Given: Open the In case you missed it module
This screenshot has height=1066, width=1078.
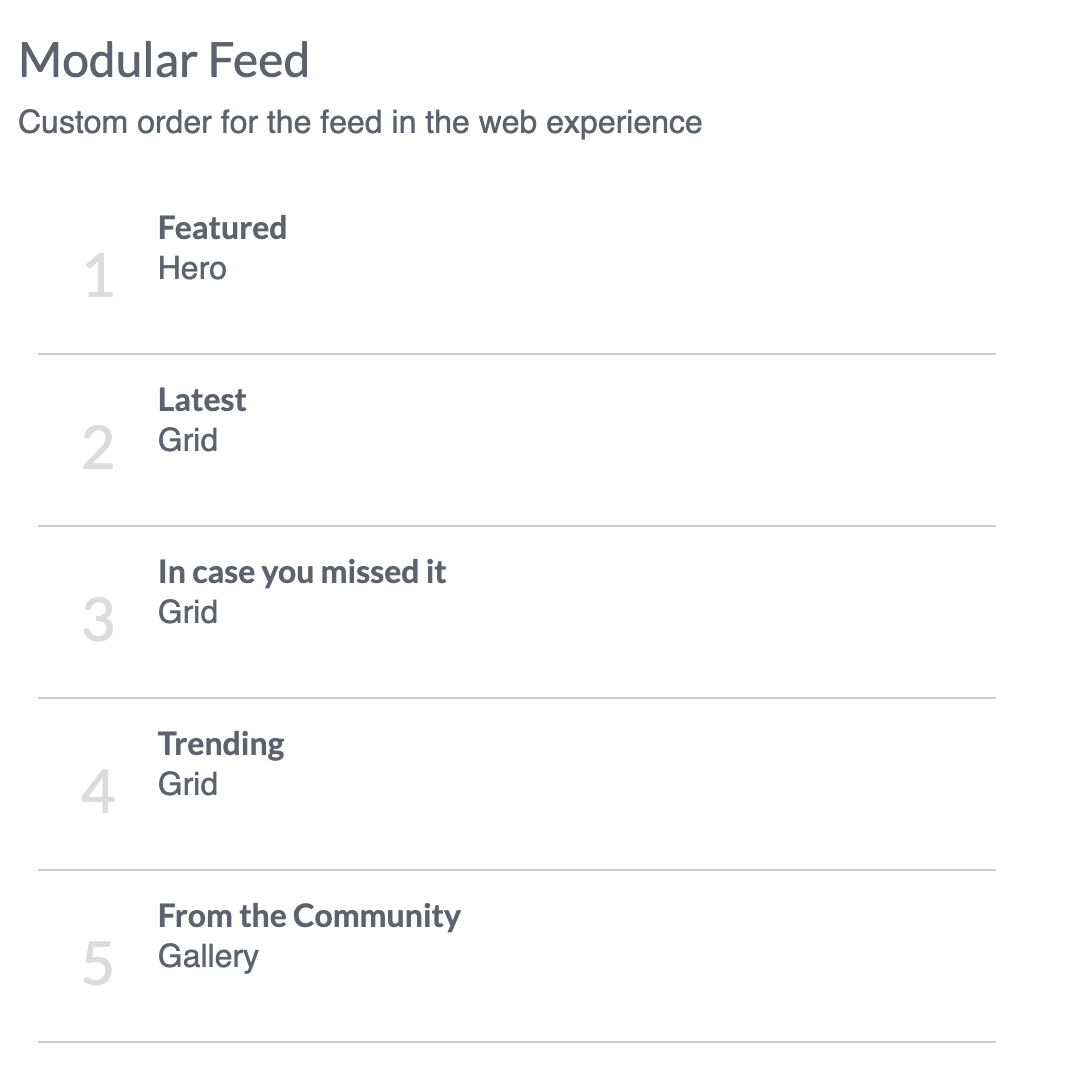Looking at the screenshot, I should [302, 572].
